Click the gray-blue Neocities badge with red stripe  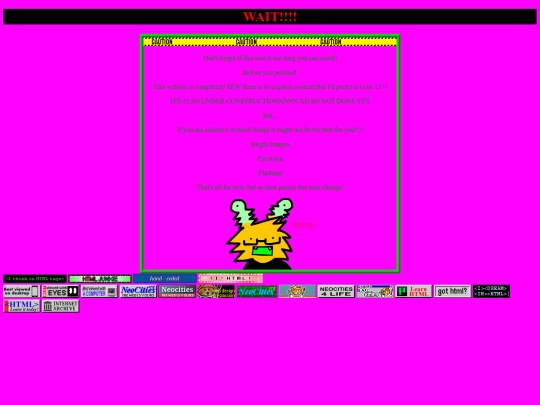(177, 291)
